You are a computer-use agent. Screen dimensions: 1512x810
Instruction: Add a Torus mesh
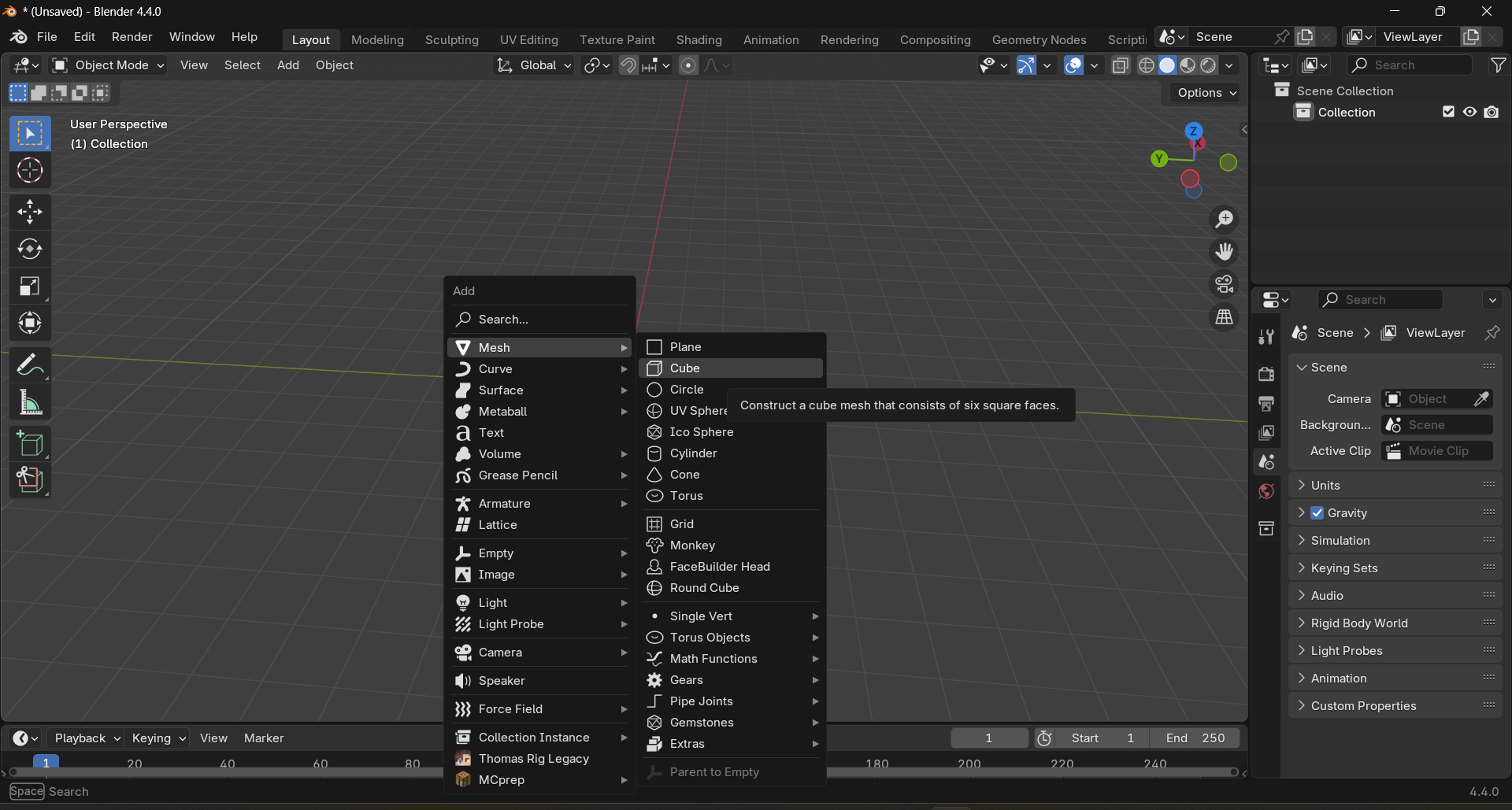coord(732,496)
